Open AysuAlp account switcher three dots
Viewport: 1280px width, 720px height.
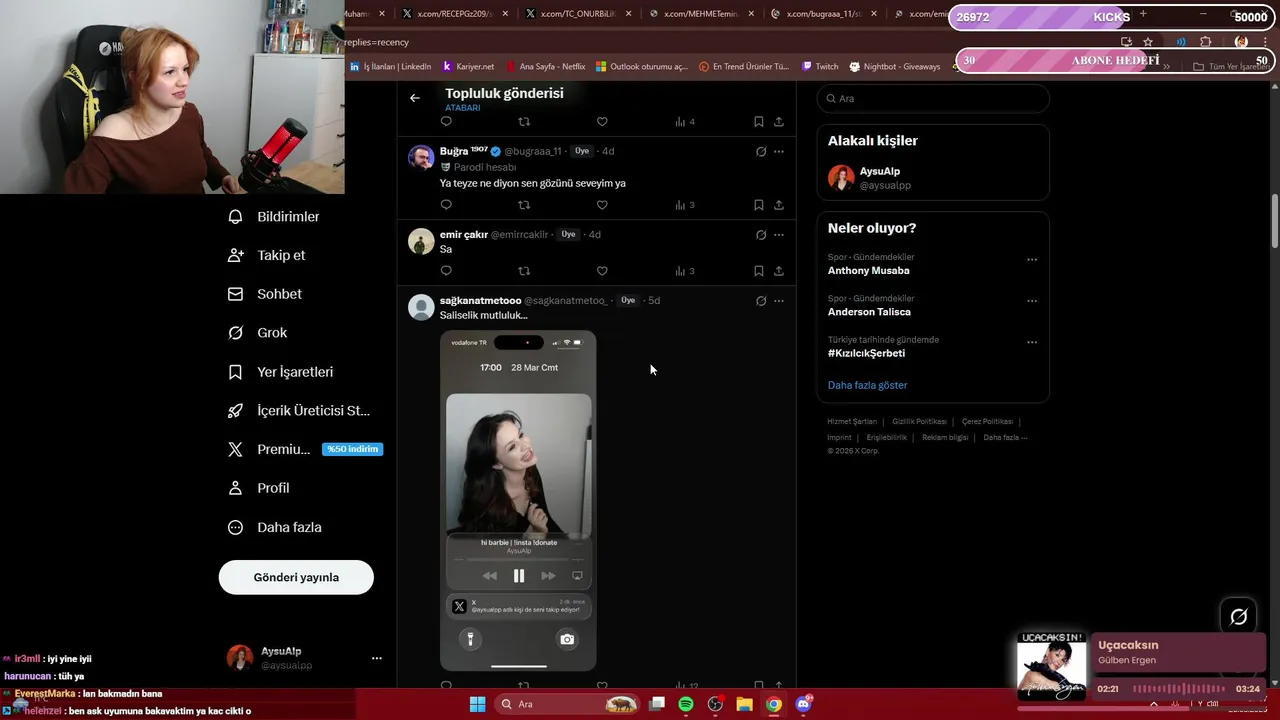(377, 658)
